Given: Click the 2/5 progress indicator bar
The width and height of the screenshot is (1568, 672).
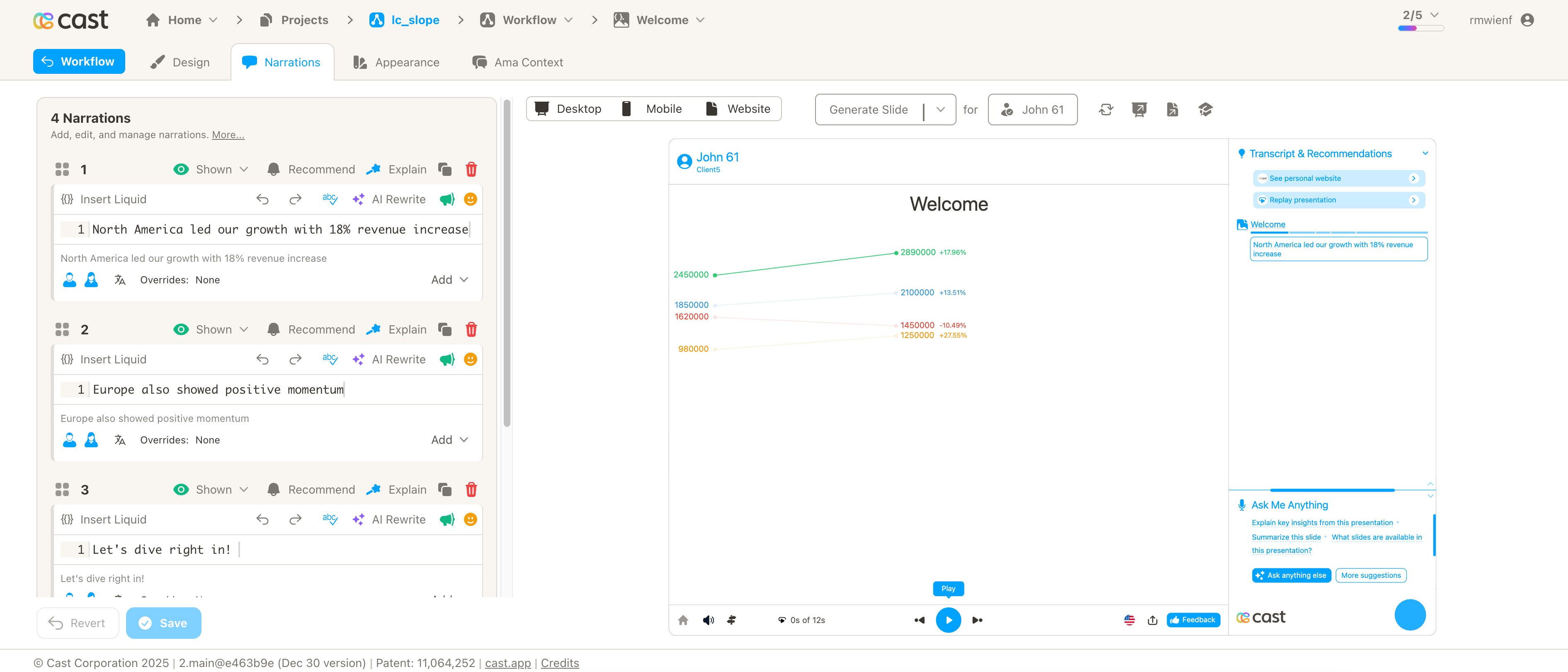Looking at the screenshot, I should [1420, 28].
